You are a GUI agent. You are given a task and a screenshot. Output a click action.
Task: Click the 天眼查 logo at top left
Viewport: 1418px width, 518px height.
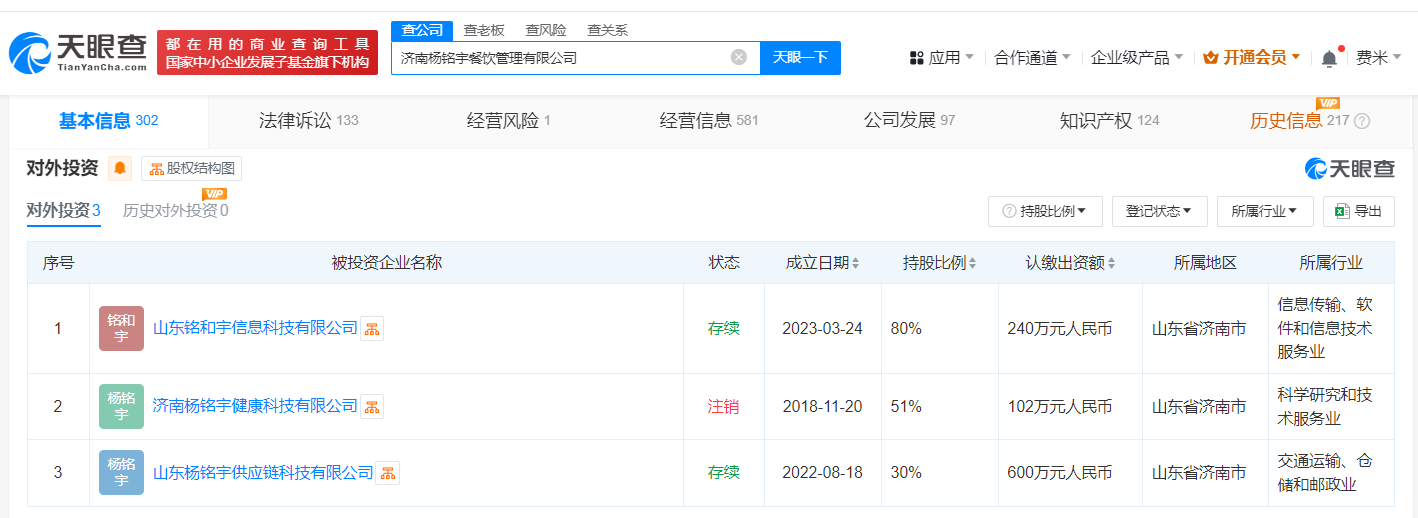tap(78, 52)
